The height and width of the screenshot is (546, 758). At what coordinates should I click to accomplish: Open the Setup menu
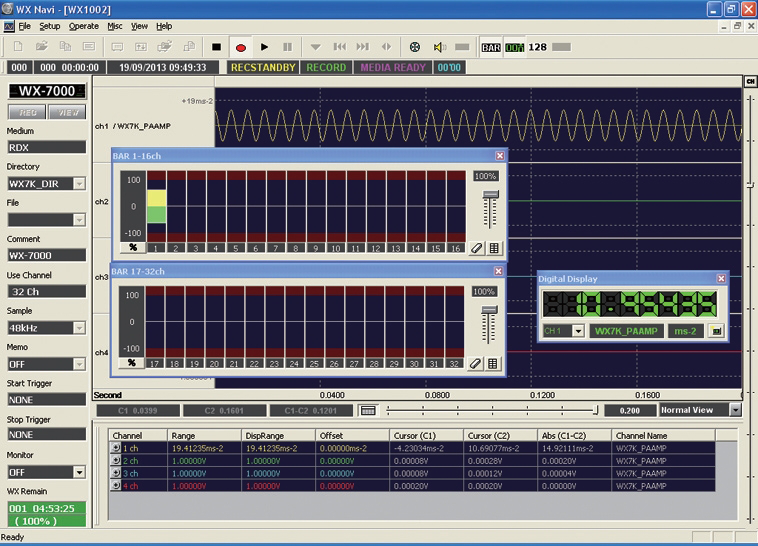coord(49,25)
